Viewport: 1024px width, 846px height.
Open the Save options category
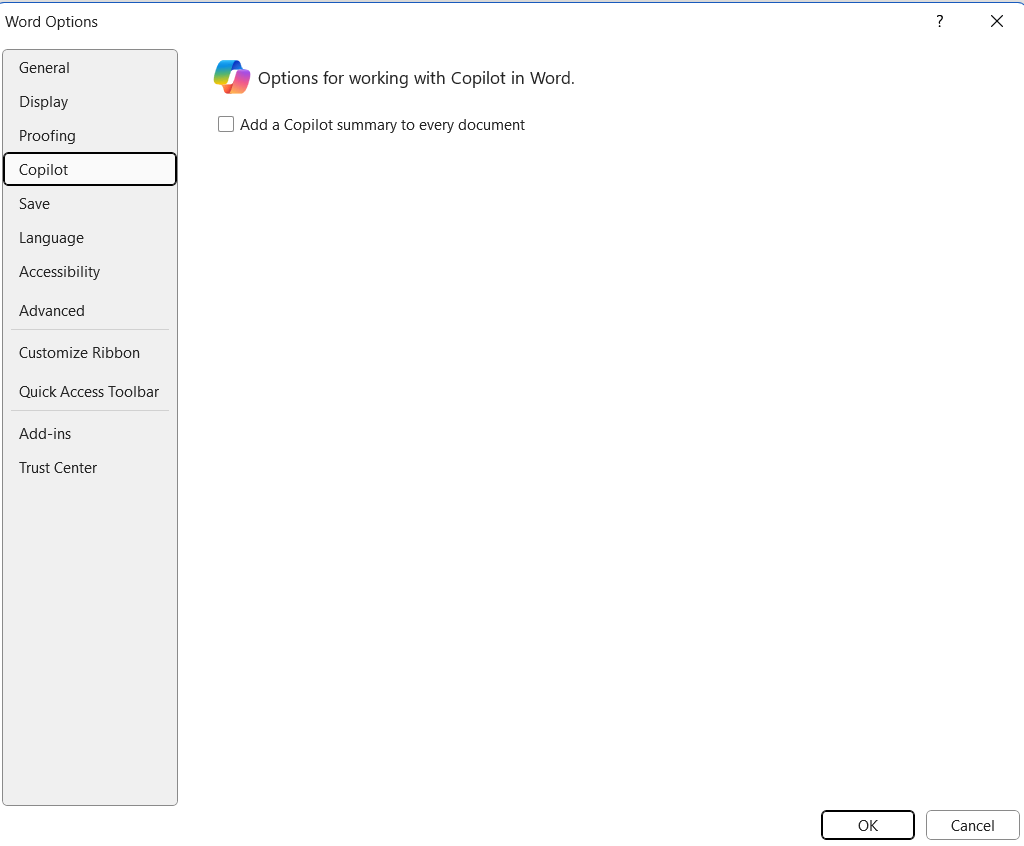89,204
